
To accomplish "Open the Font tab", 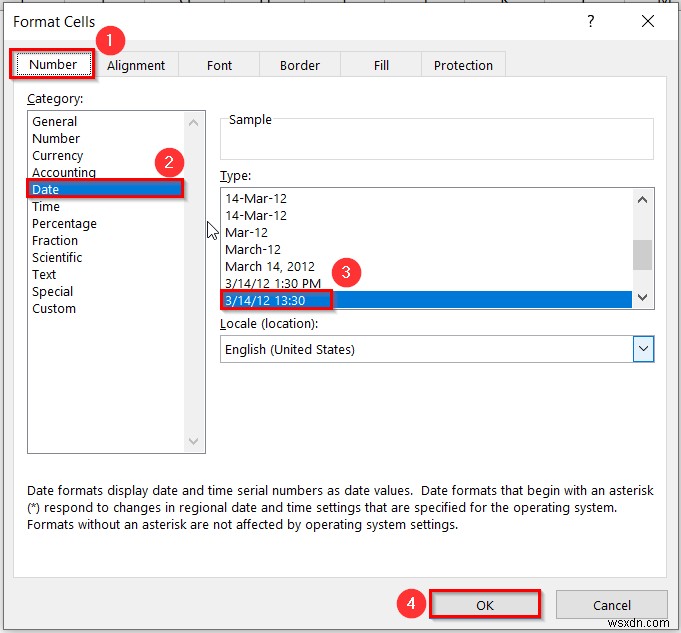I will click(x=219, y=65).
